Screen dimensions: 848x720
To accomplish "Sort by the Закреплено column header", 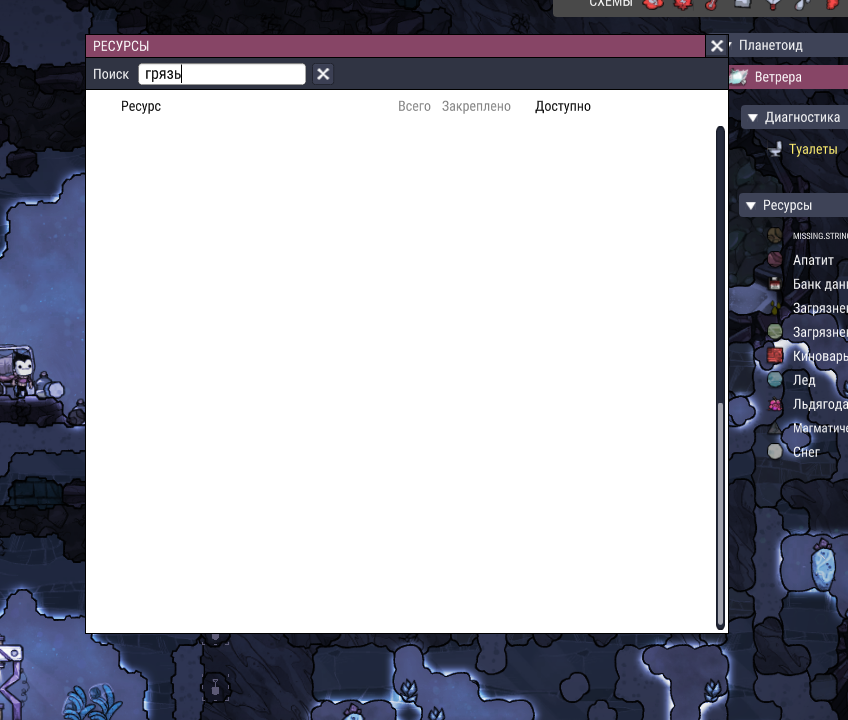I will 476,106.
